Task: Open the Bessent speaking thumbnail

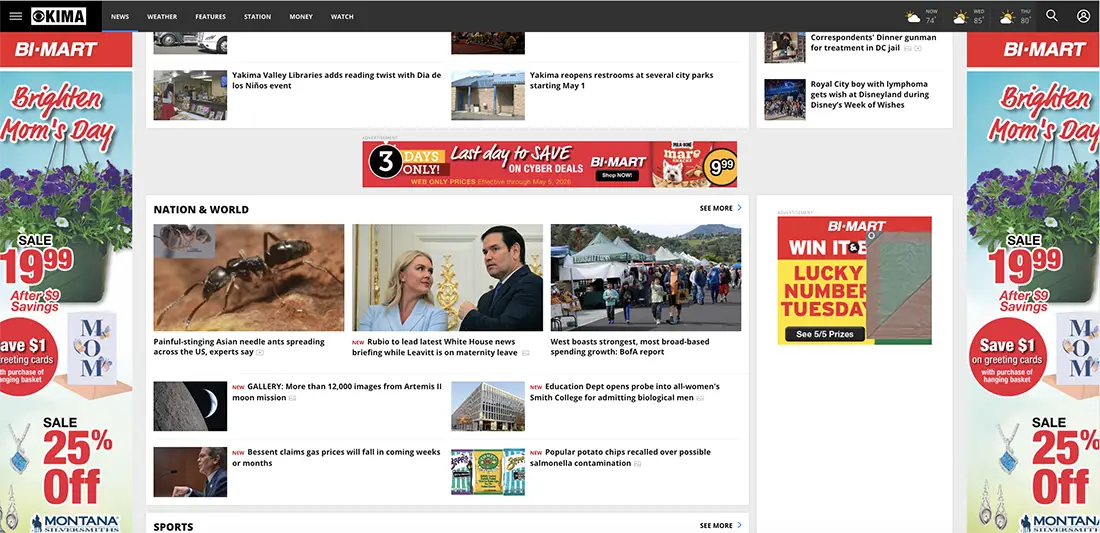Action: tap(190, 472)
